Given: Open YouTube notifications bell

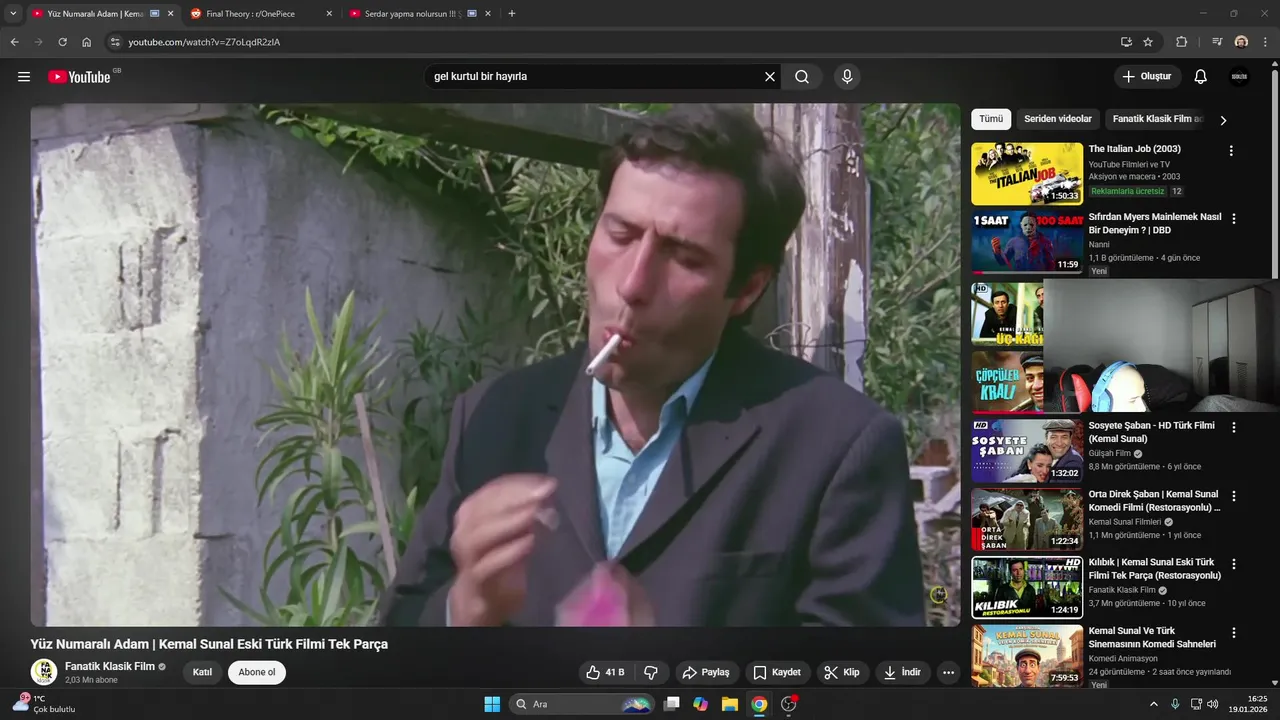Looking at the screenshot, I should point(1201,77).
